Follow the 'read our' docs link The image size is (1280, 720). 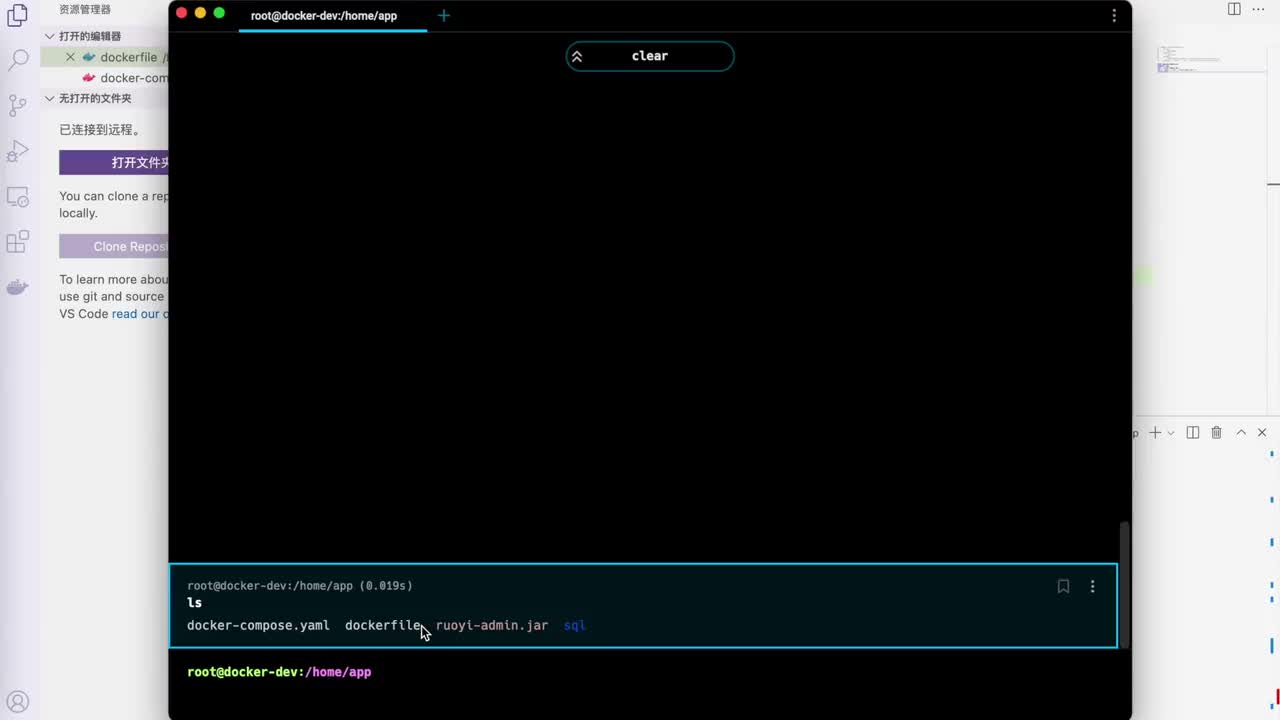point(136,314)
